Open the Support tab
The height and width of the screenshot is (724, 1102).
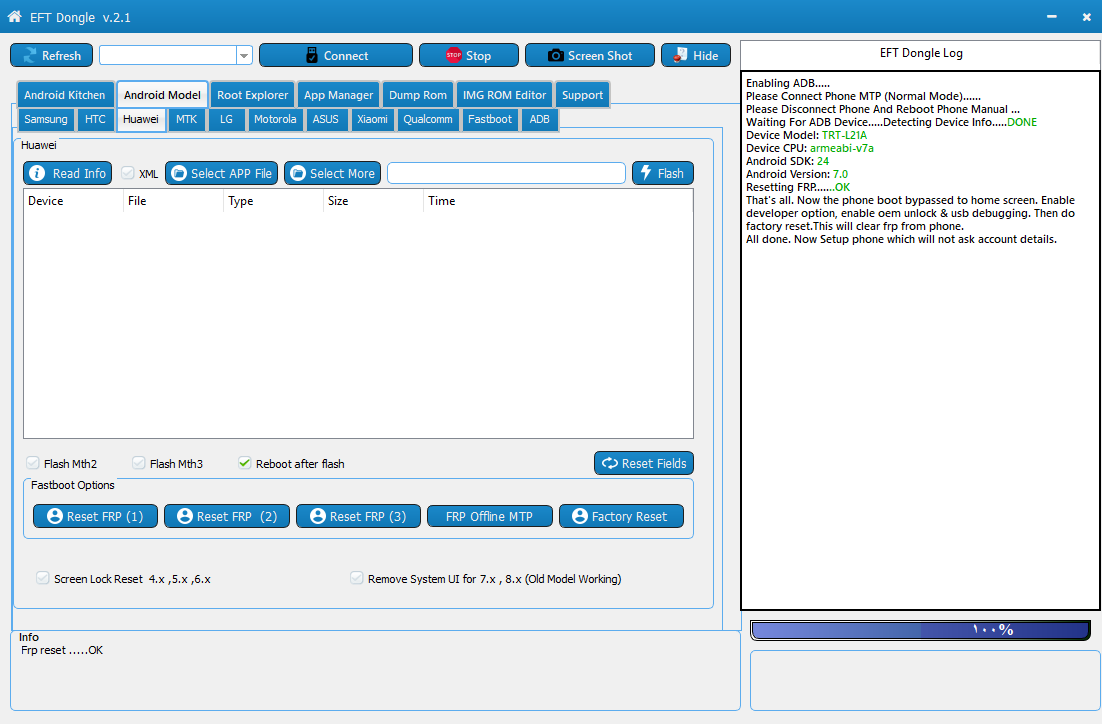coord(582,95)
